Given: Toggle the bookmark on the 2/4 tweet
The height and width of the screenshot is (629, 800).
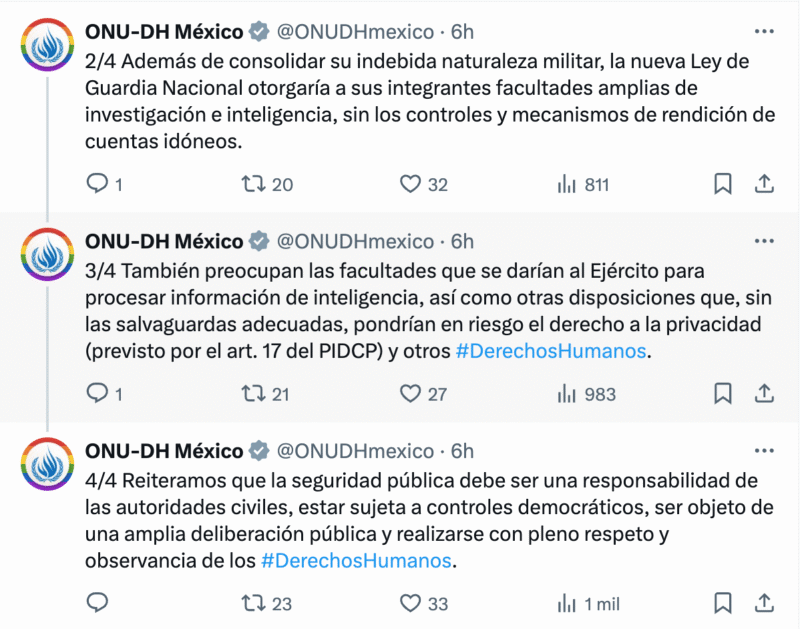Looking at the screenshot, I should coord(721,184).
